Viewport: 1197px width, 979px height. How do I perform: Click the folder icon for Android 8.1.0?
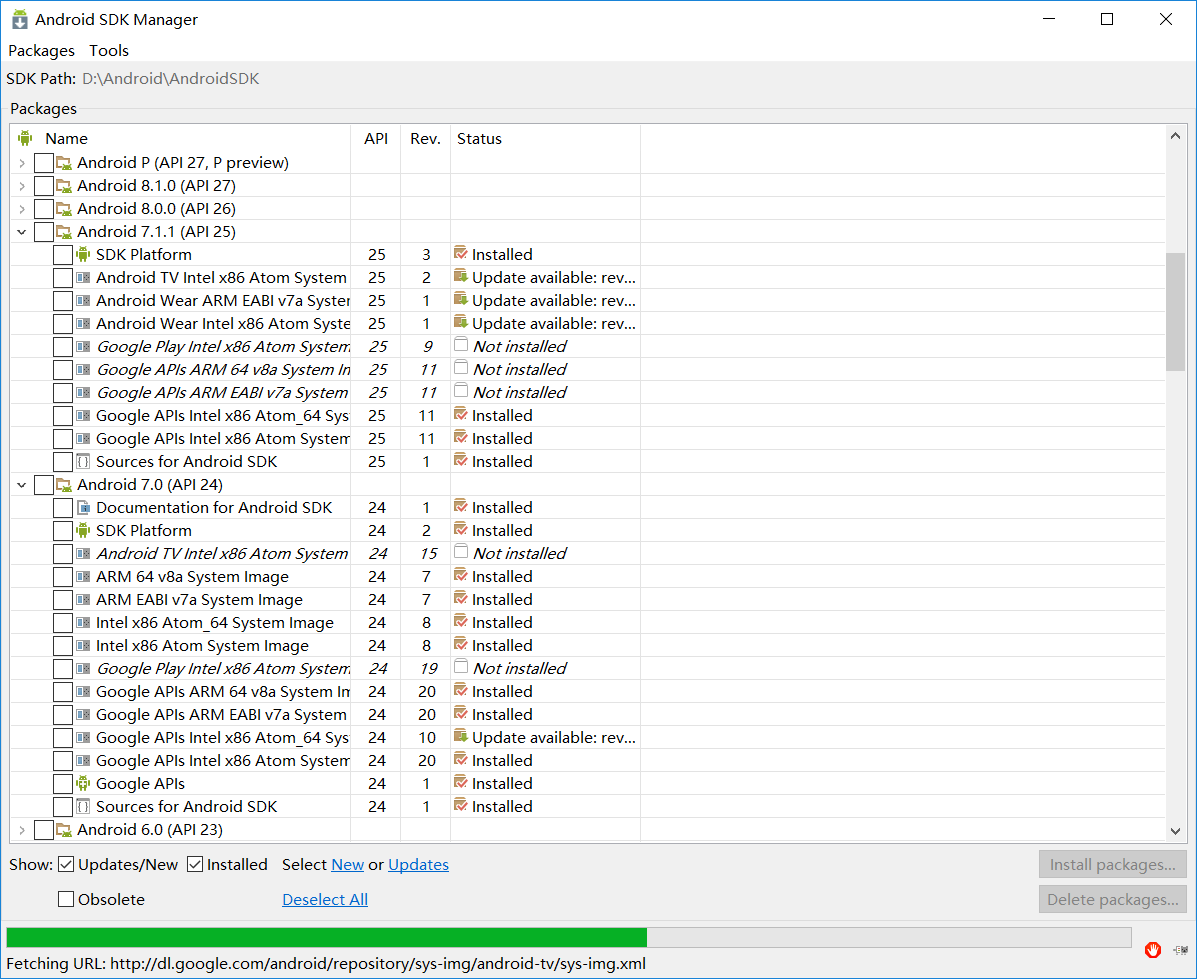click(x=63, y=186)
